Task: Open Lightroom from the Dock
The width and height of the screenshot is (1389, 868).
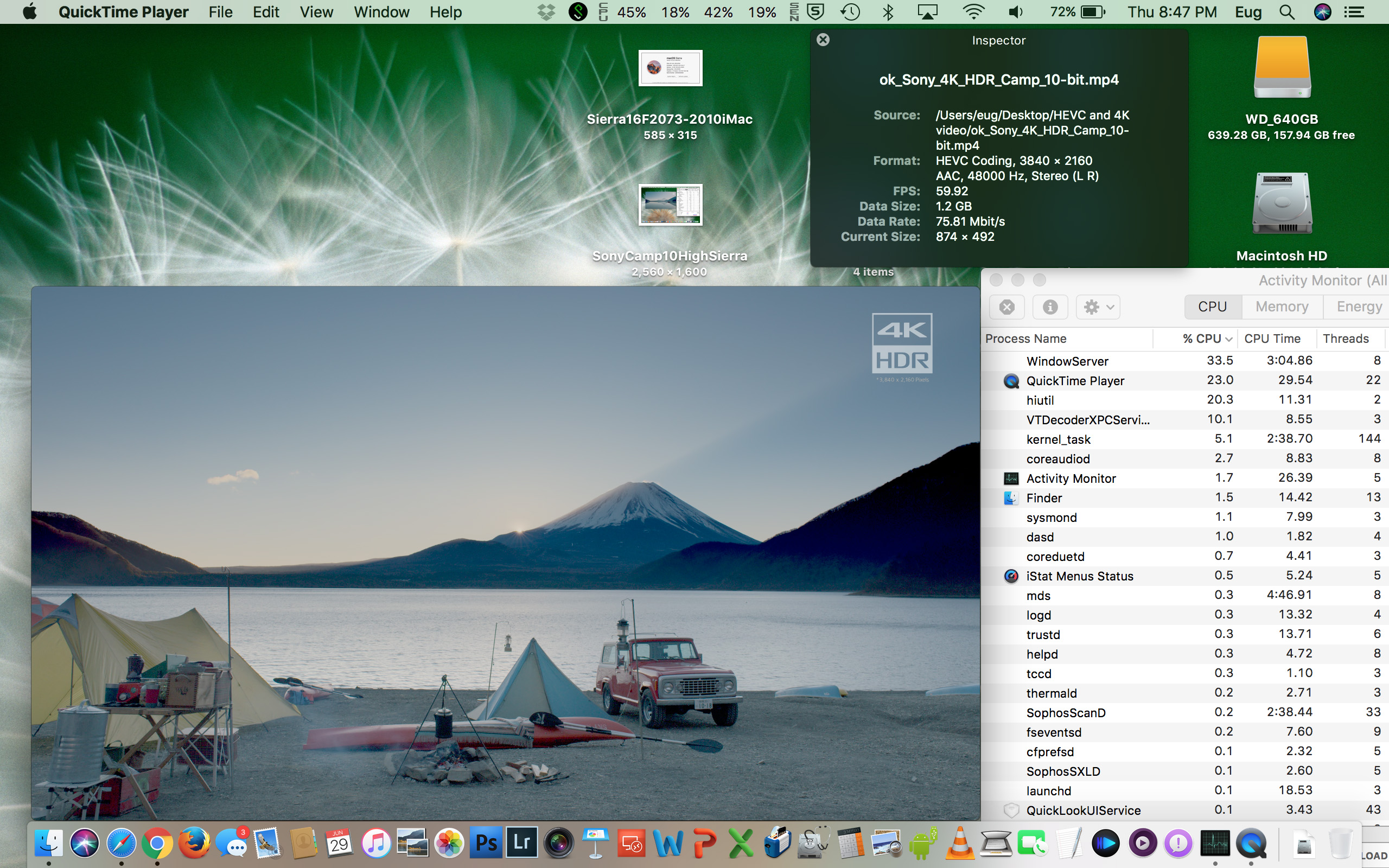Action: click(x=523, y=843)
